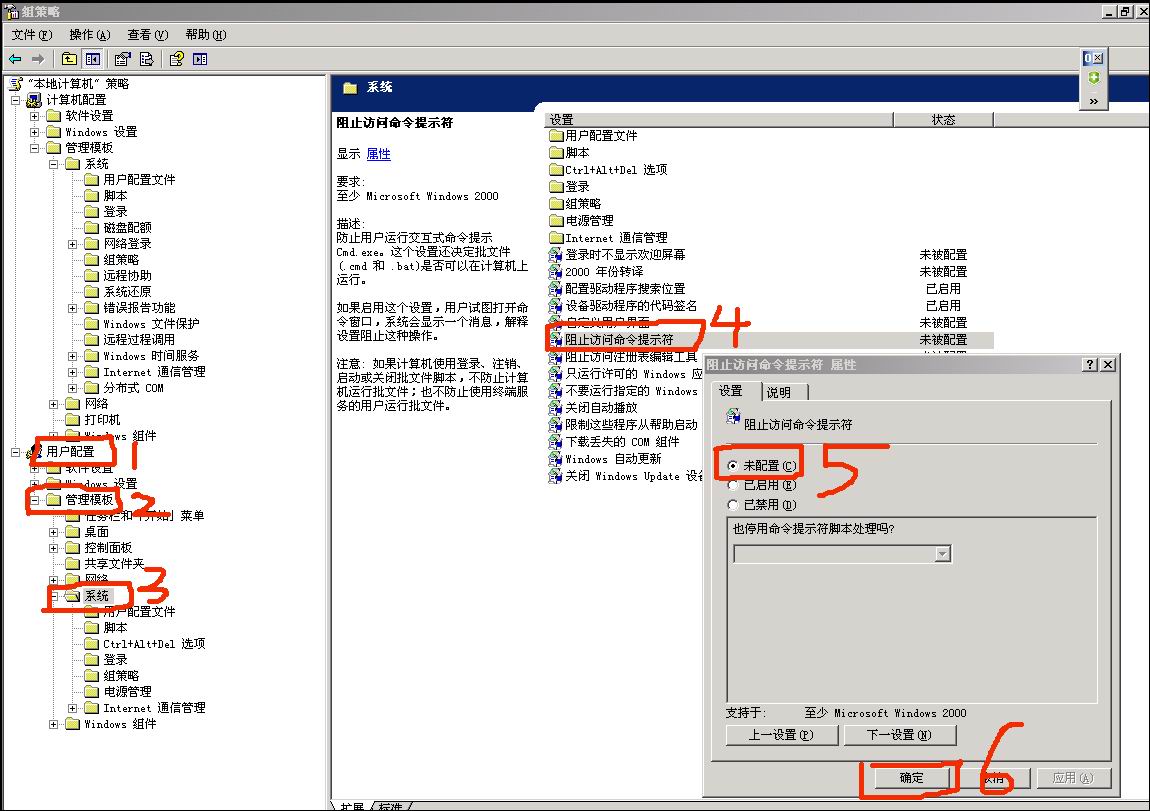Switch to the 说明 tab
Screen dimensions: 1150x811
(x=778, y=392)
